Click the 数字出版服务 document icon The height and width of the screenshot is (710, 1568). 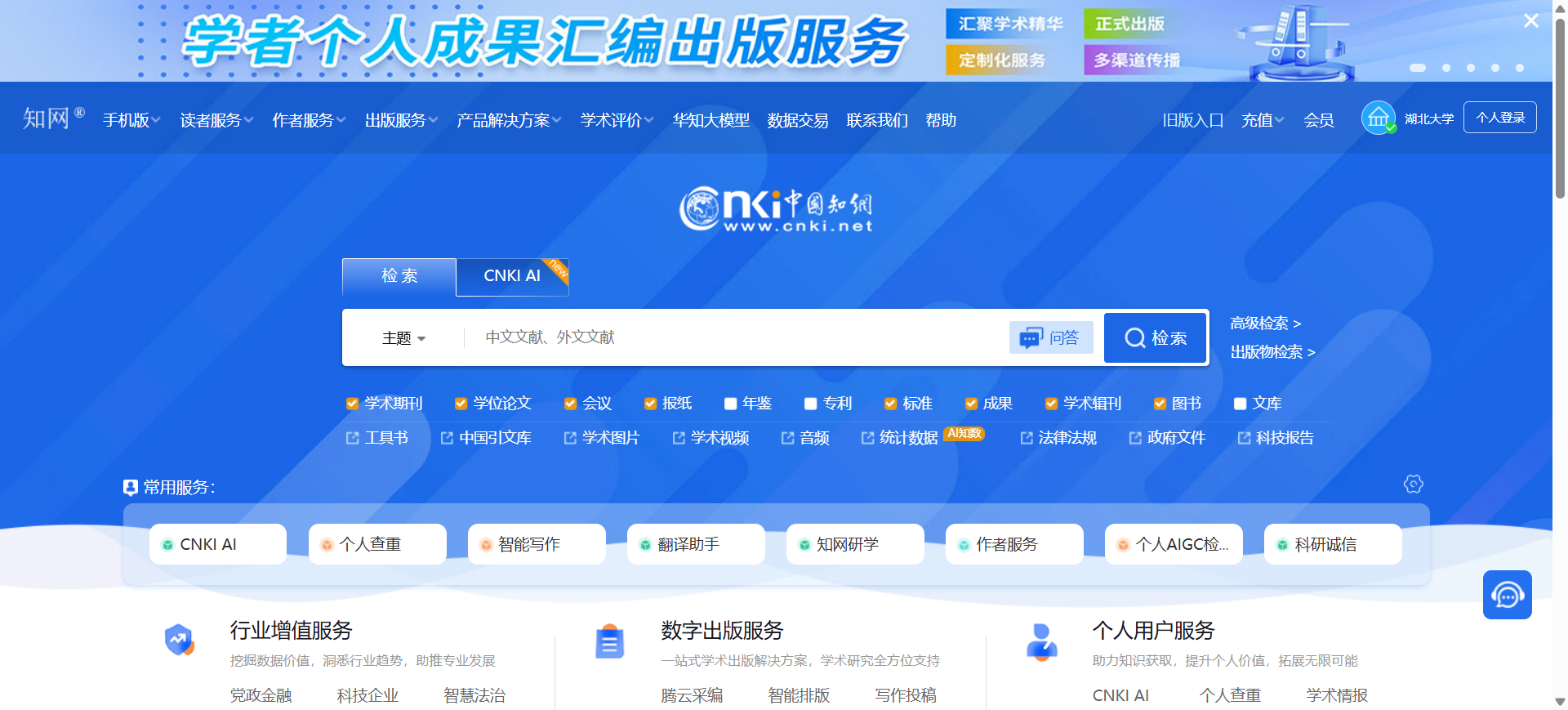point(609,641)
